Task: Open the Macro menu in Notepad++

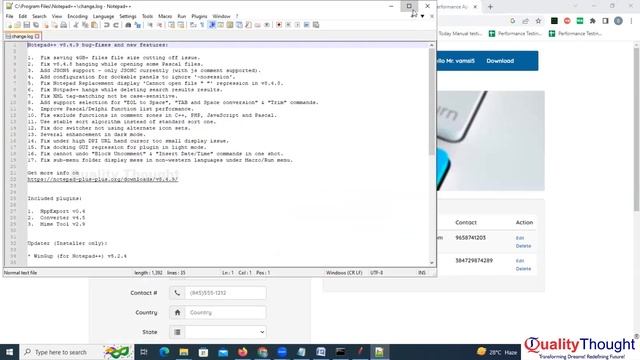Action: [x=165, y=16]
